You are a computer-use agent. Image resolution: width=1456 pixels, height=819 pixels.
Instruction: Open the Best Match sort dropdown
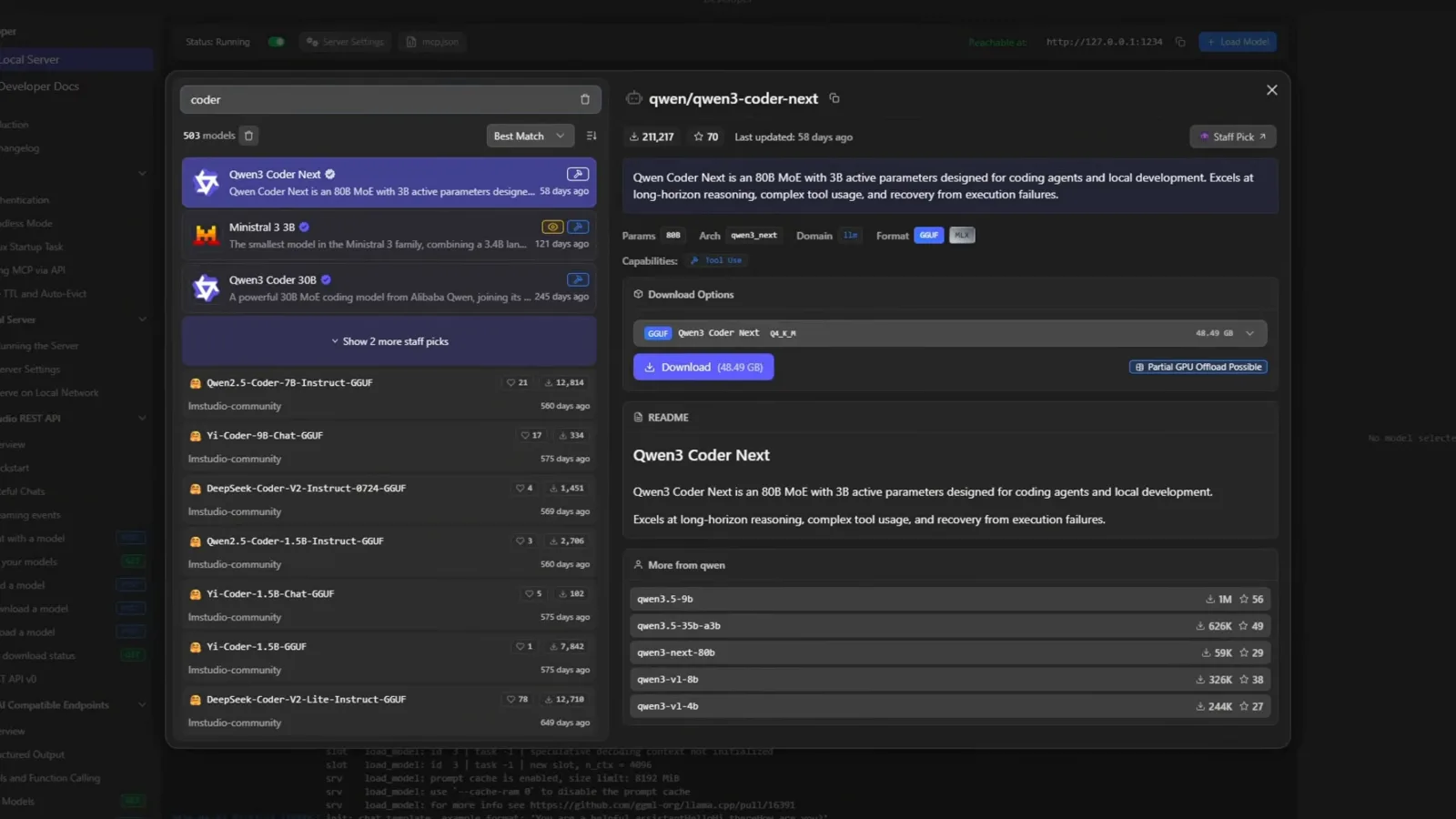530,136
